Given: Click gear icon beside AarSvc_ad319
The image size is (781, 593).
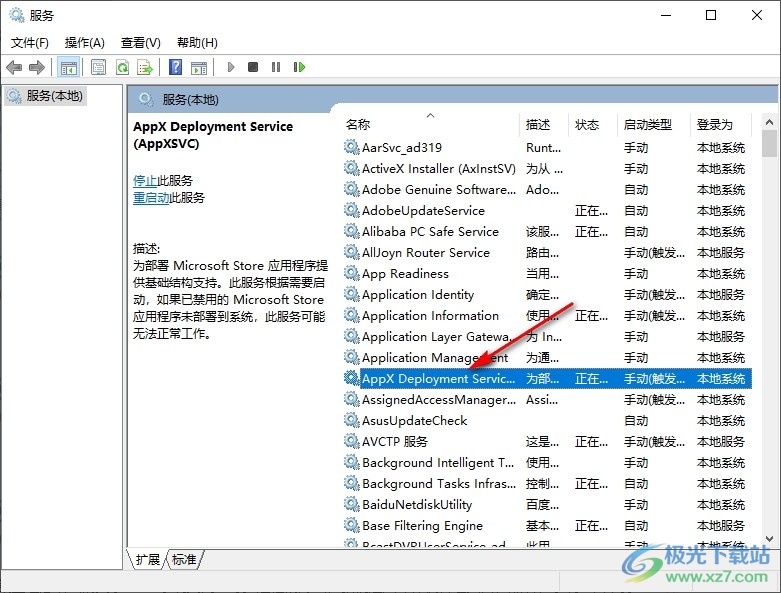Looking at the screenshot, I should [x=352, y=147].
